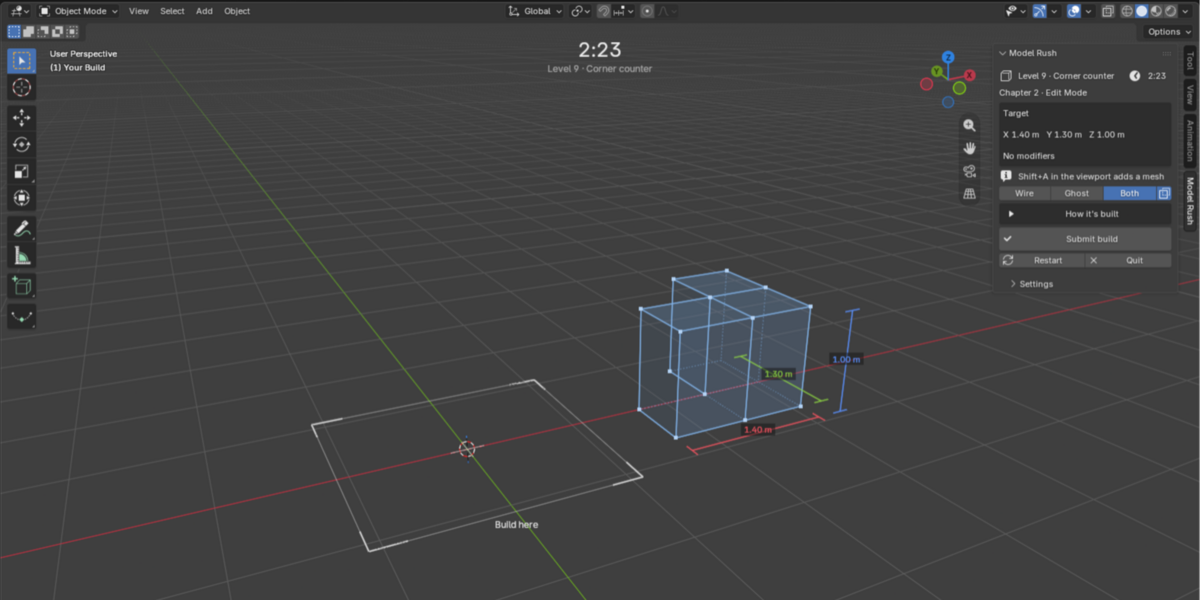
Task: Switch to the Model Rush sidebar tab
Action: tap(1189, 201)
